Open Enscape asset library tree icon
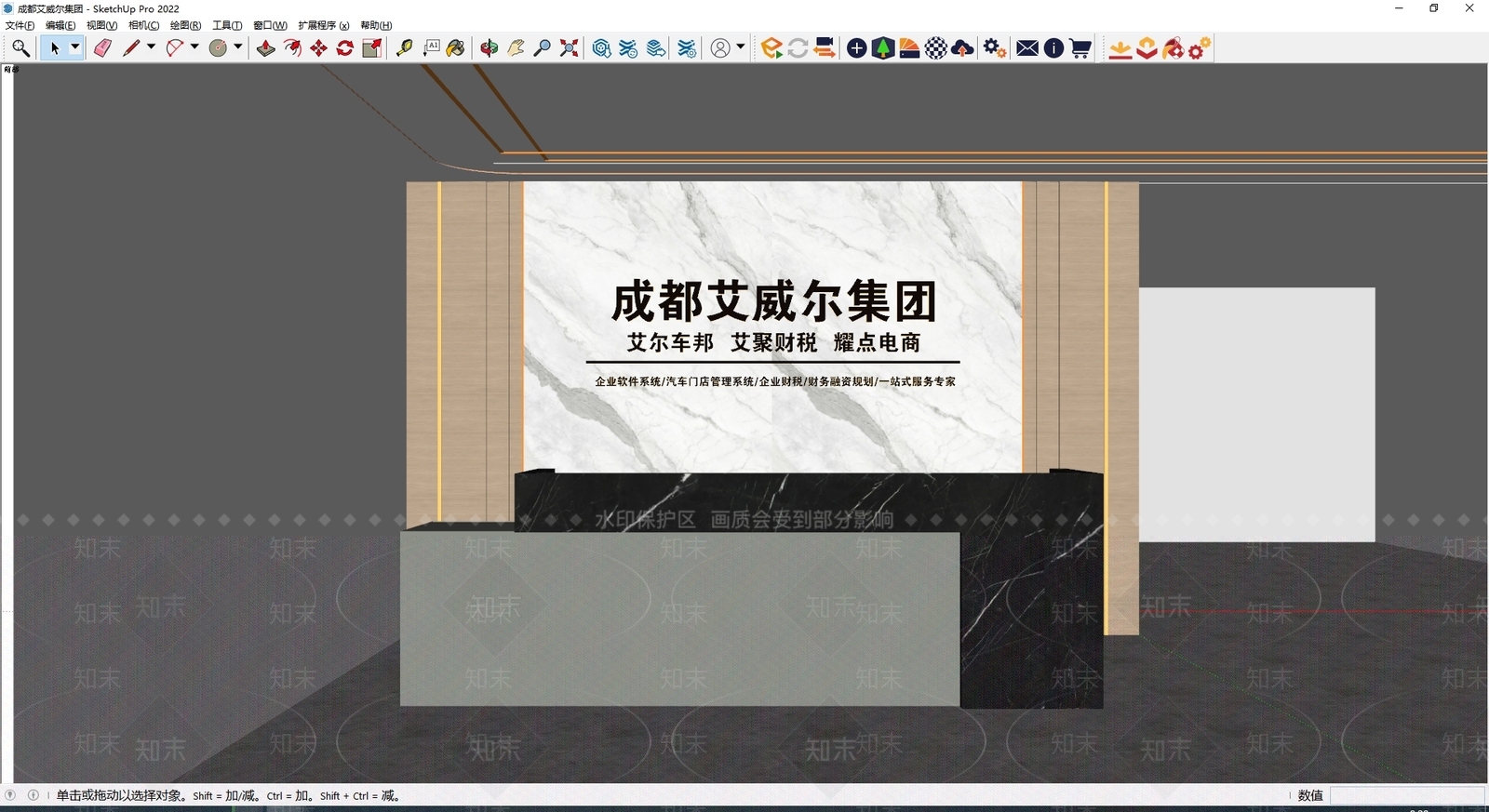Viewport: 1489px width, 812px height. pos(883,48)
